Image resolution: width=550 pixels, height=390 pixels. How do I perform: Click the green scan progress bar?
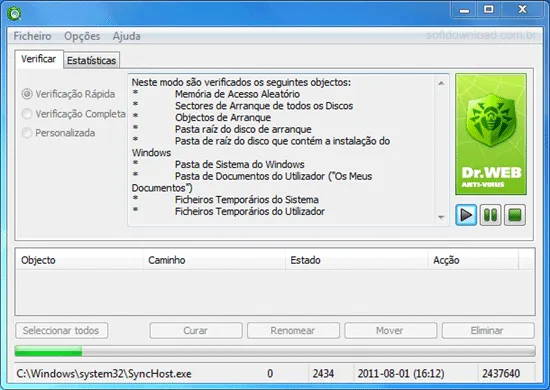(275, 351)
